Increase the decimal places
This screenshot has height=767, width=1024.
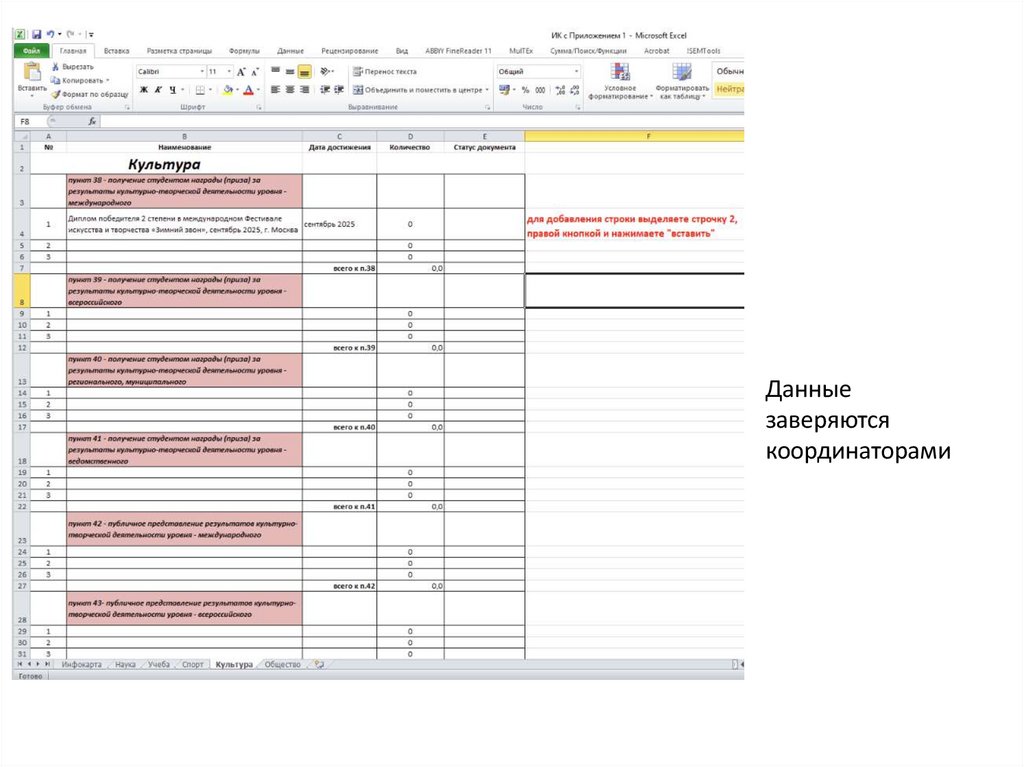(x=560, y=90)
